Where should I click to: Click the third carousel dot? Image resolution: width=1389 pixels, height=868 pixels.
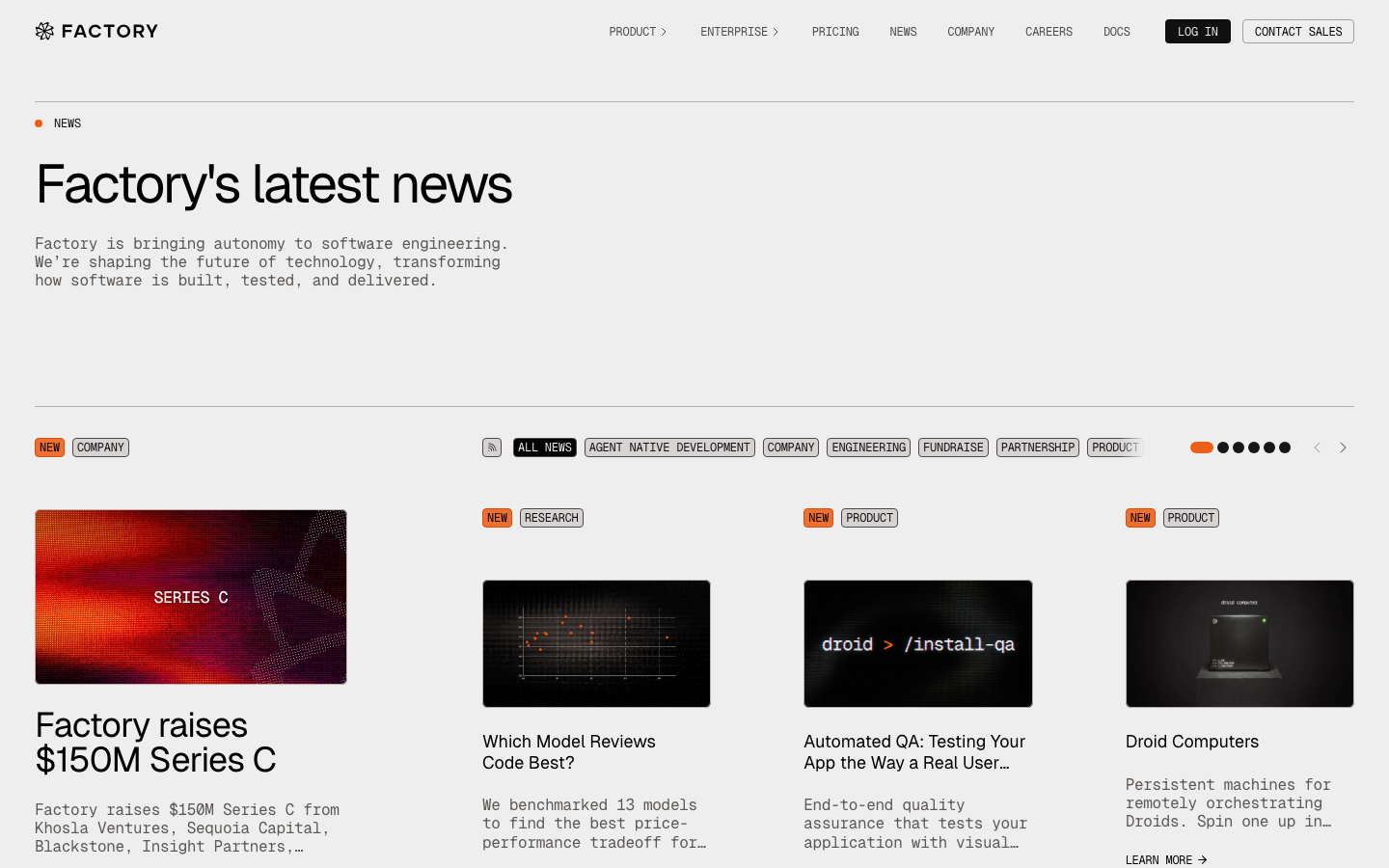tap(1239, 448)
